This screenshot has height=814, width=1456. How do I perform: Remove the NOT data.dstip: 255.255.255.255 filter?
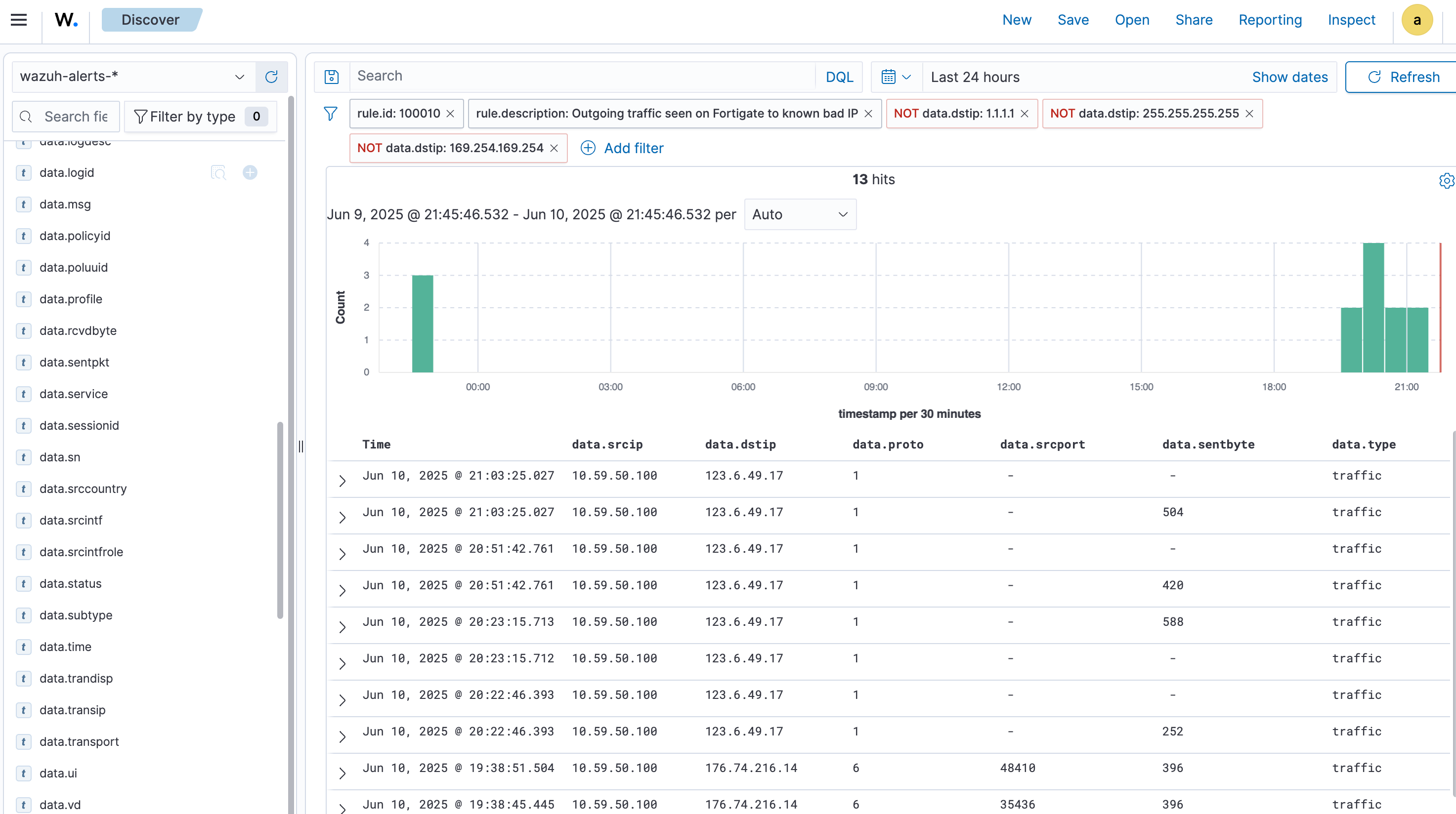tap(1250, 114)
